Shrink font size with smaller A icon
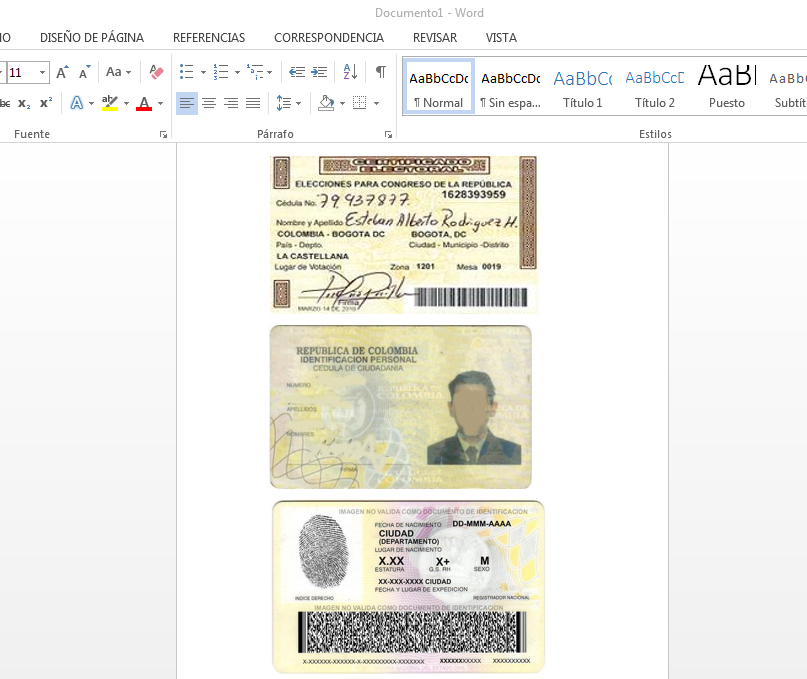 click(x=84, y=72)
